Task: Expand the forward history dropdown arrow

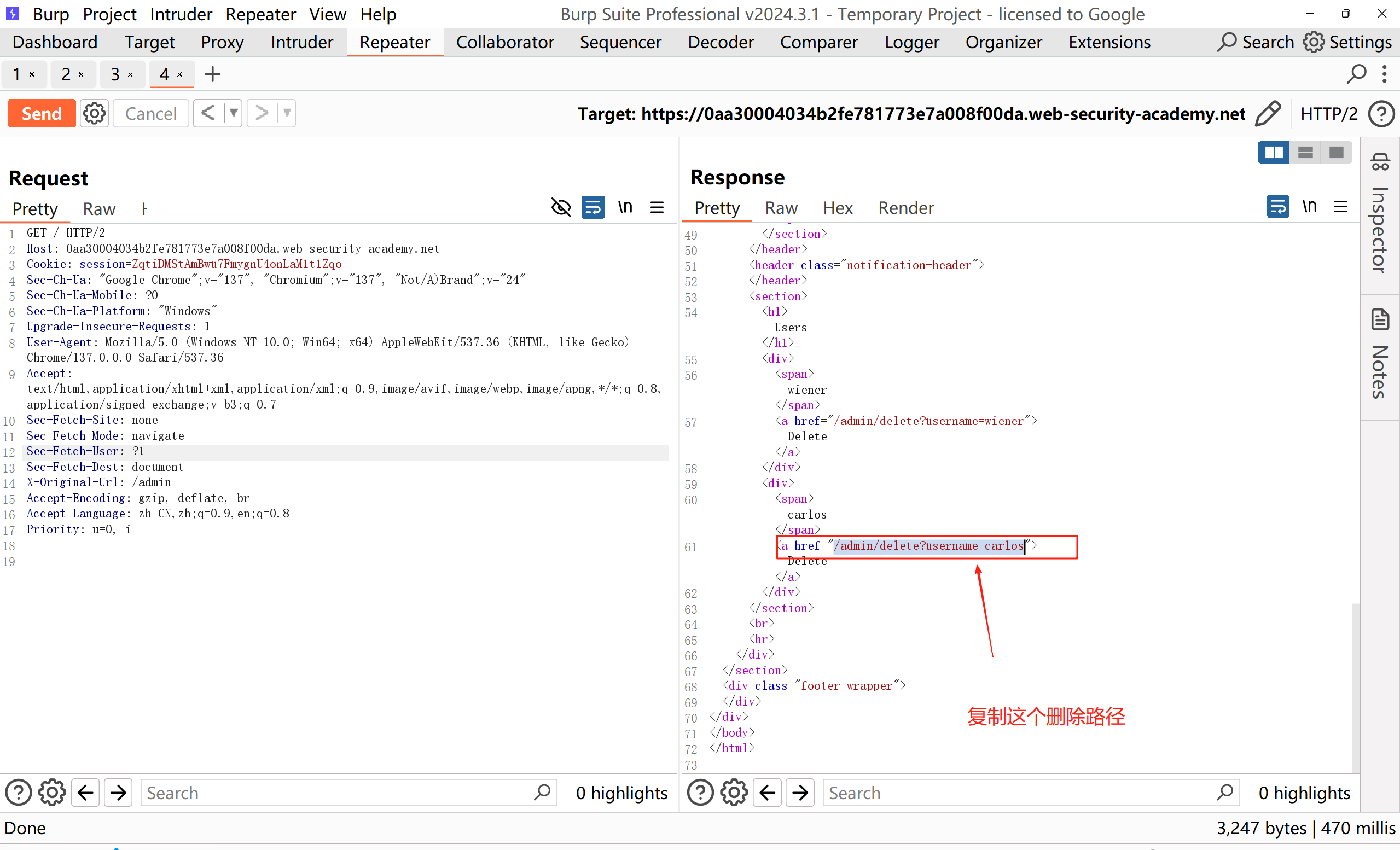Action: tap(287, 113)
